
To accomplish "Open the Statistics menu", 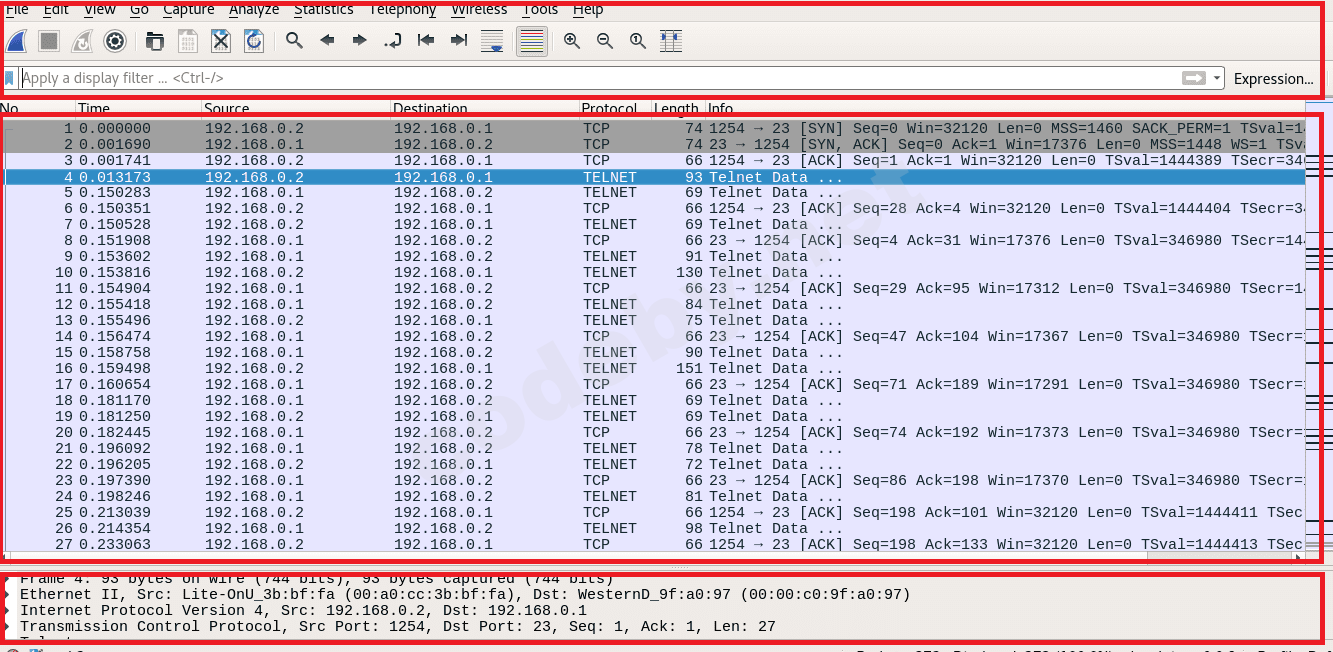I will coord(323,9).
